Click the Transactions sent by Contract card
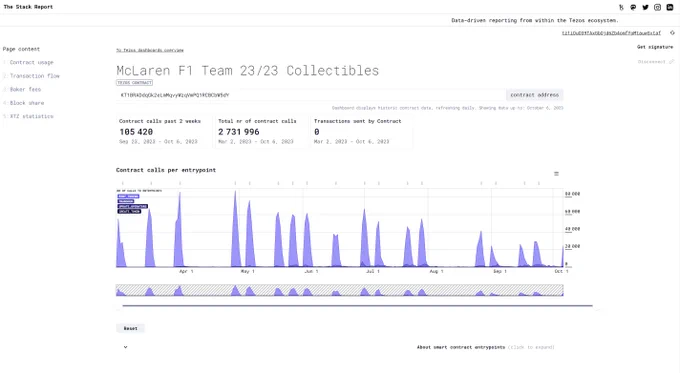 [362, 131]
